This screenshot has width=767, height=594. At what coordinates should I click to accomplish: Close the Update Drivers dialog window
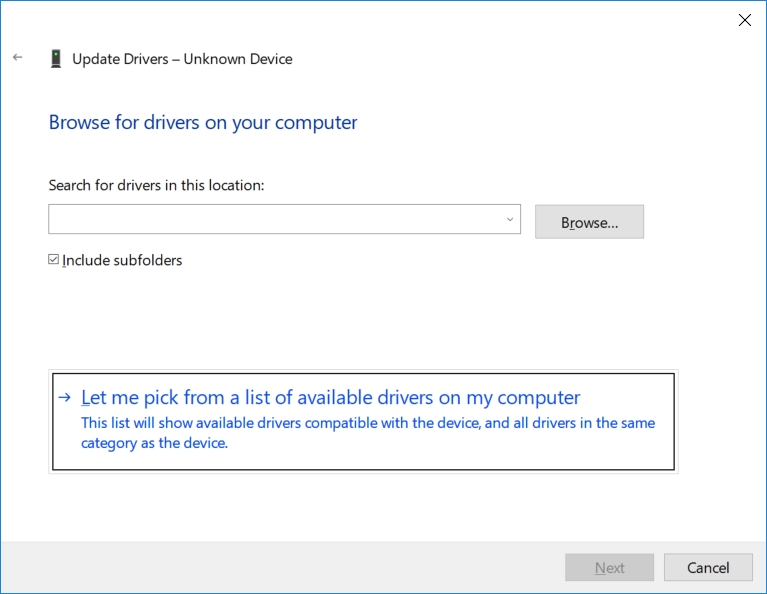(x=744, y=20)
